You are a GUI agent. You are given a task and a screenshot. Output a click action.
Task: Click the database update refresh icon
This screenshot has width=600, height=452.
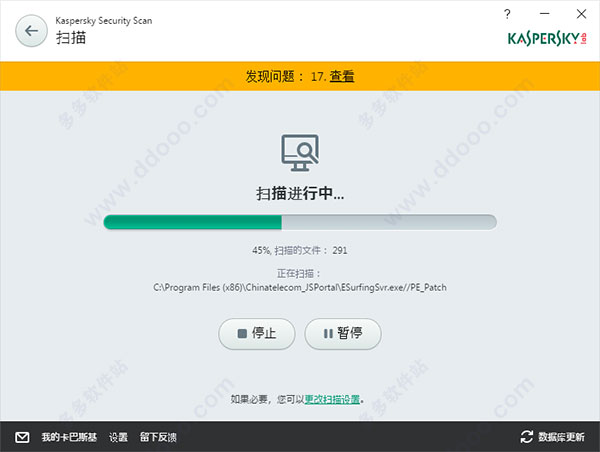click(x=527, y=437)
